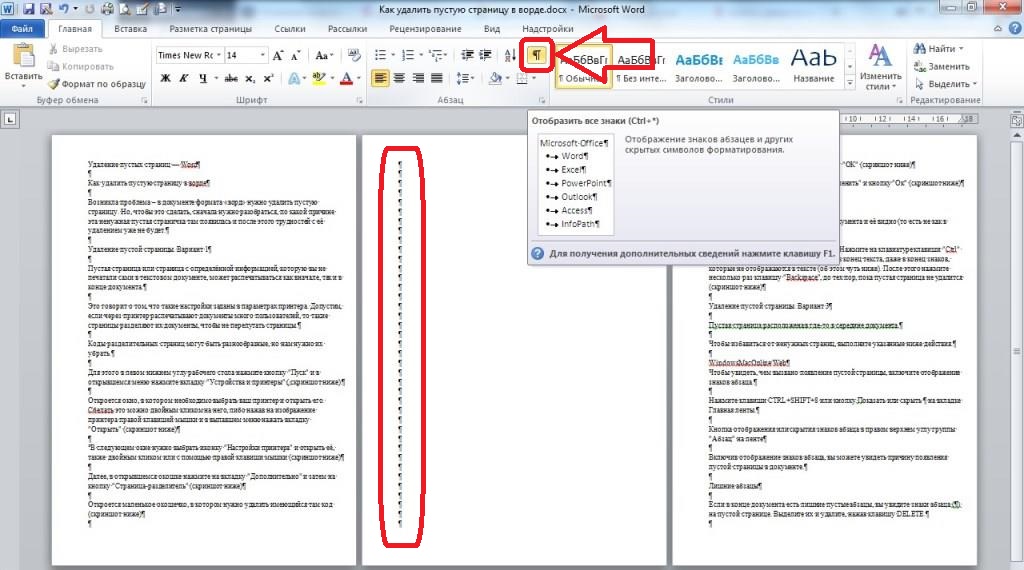Open Изменить стили menu

(x=880, y=67)
